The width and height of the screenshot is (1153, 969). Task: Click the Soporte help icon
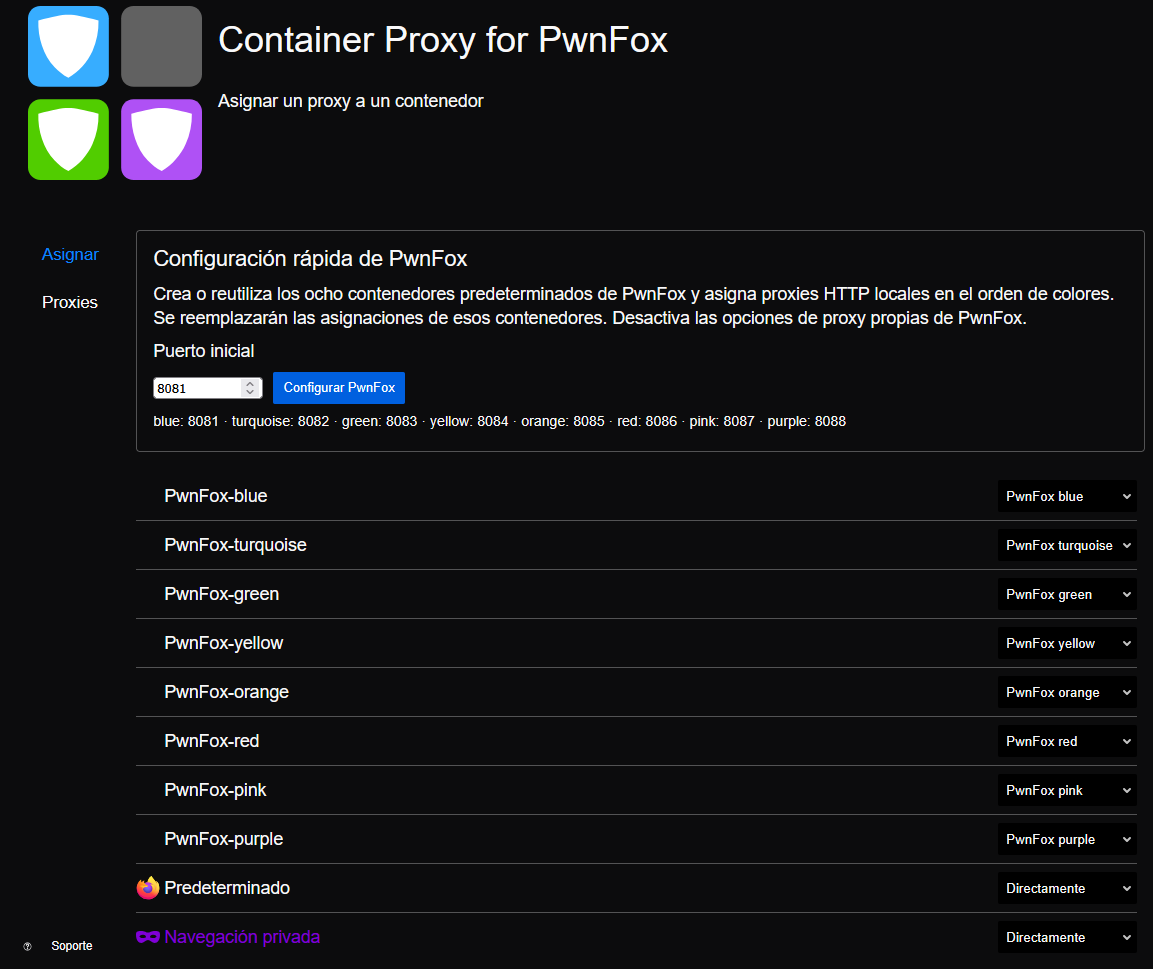(27, 946)
